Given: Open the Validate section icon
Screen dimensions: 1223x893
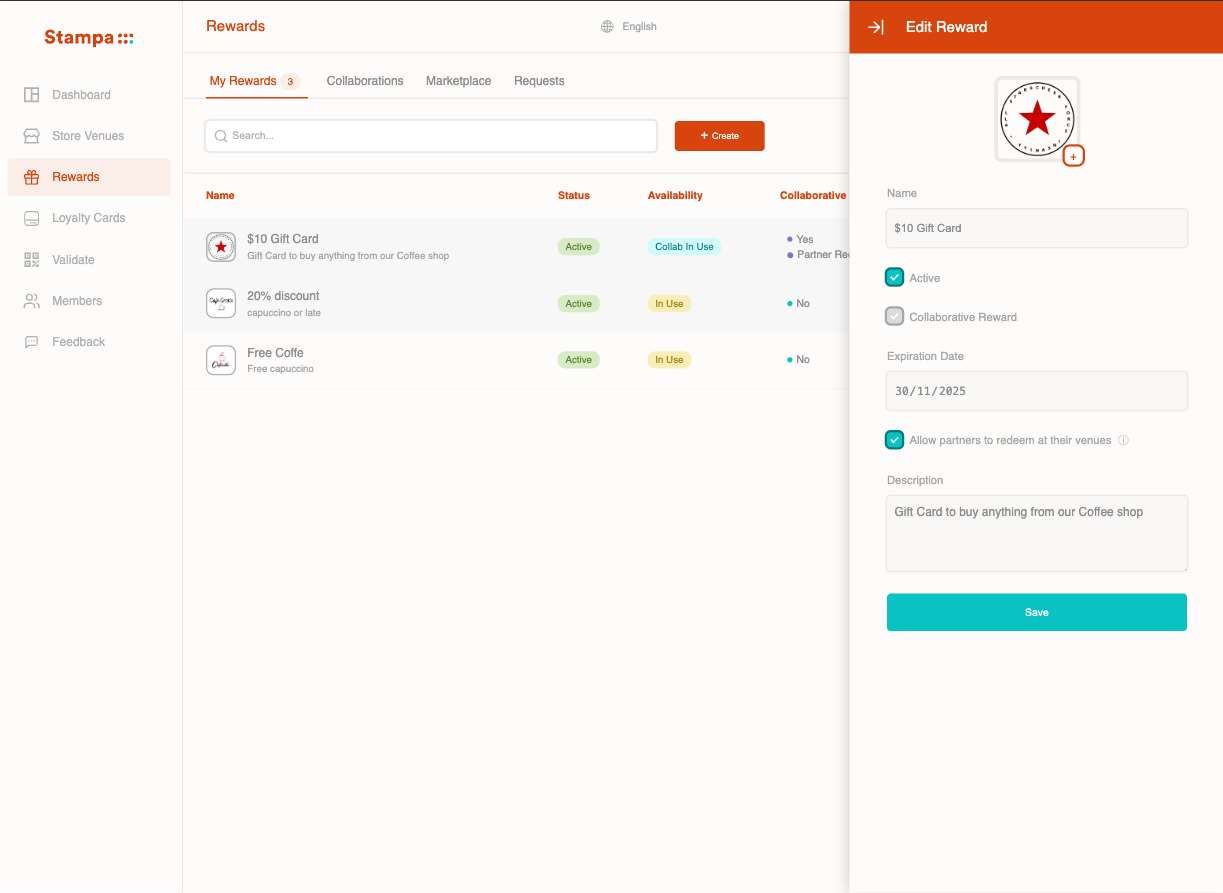Looking at the screenshot, I should coord(31,259).
